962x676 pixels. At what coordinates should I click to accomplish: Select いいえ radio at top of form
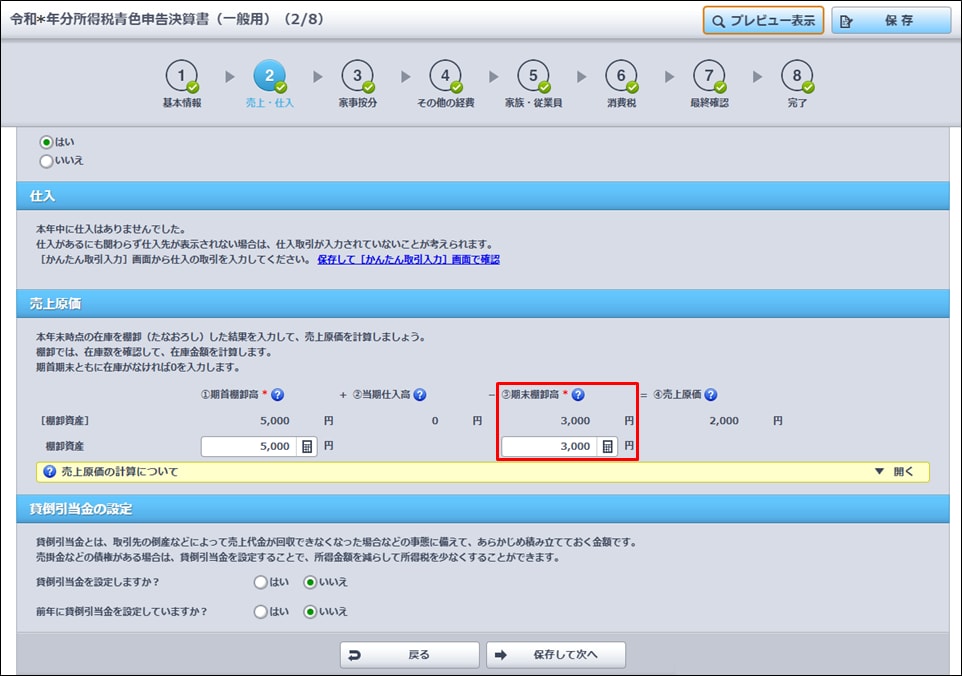coord(46,160)
